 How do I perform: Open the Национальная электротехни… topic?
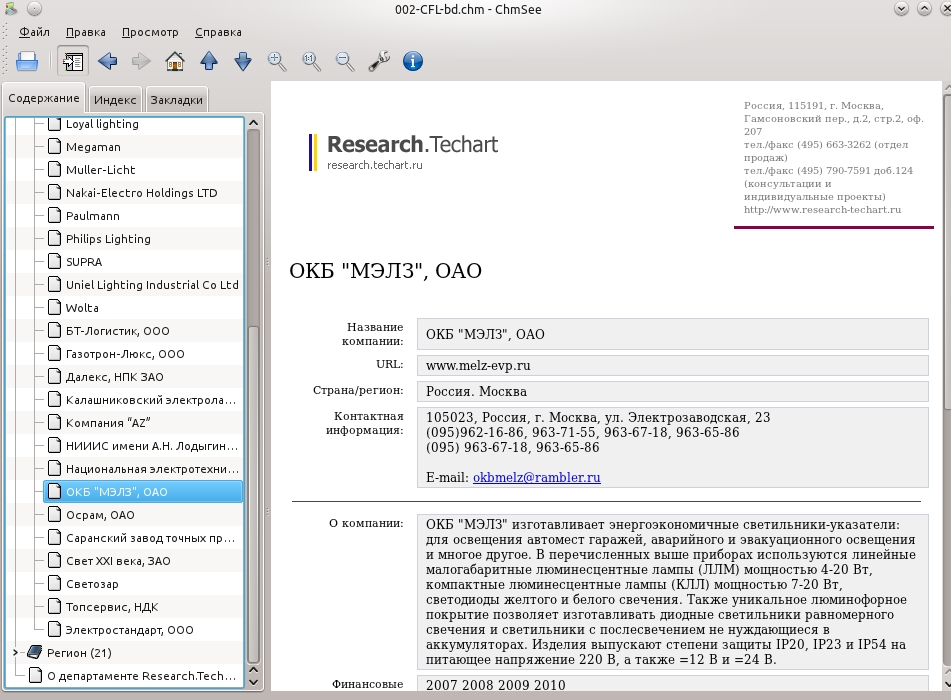tap(152, 469)
